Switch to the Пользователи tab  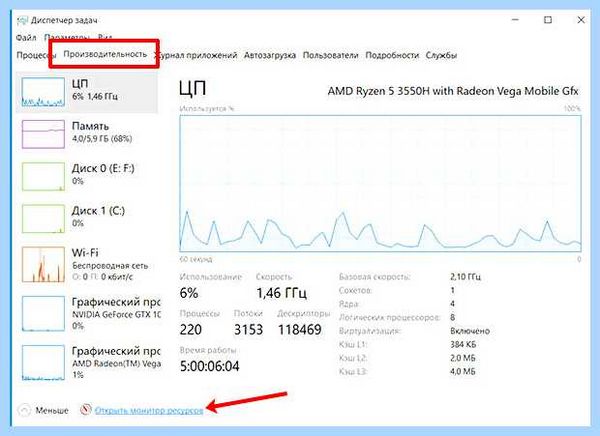[331, 55]
